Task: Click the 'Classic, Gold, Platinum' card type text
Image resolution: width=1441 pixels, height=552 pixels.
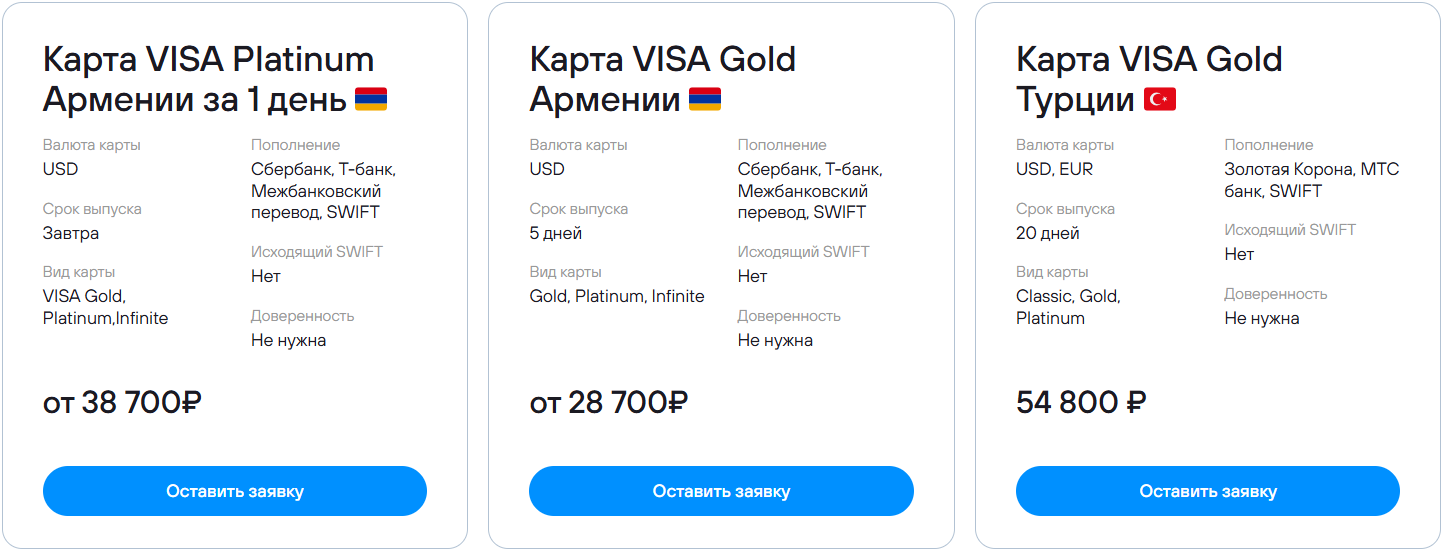Action: (x=1068, y=307)
